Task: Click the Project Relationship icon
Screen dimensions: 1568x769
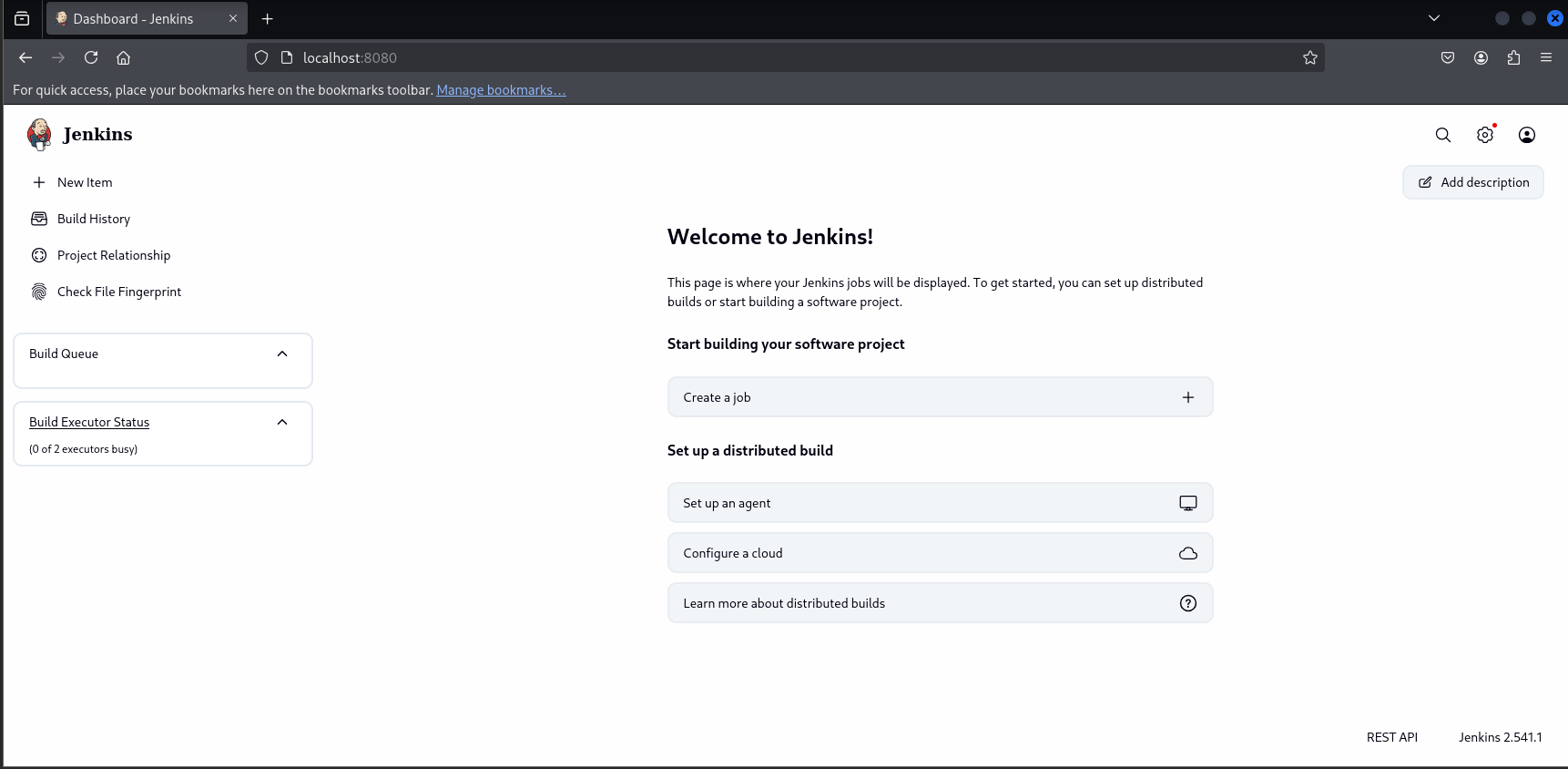Action: click(x=39, y=255)
